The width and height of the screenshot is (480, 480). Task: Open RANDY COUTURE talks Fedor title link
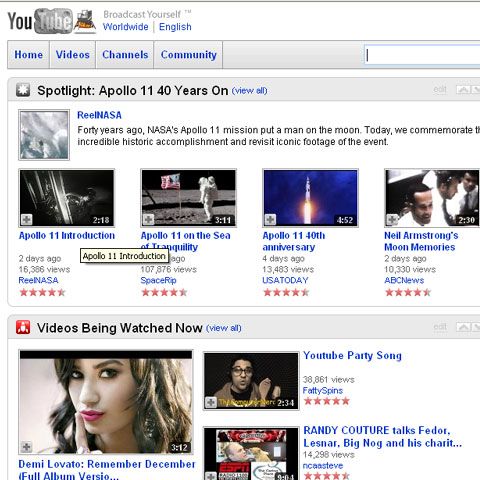tap(382, 437)
